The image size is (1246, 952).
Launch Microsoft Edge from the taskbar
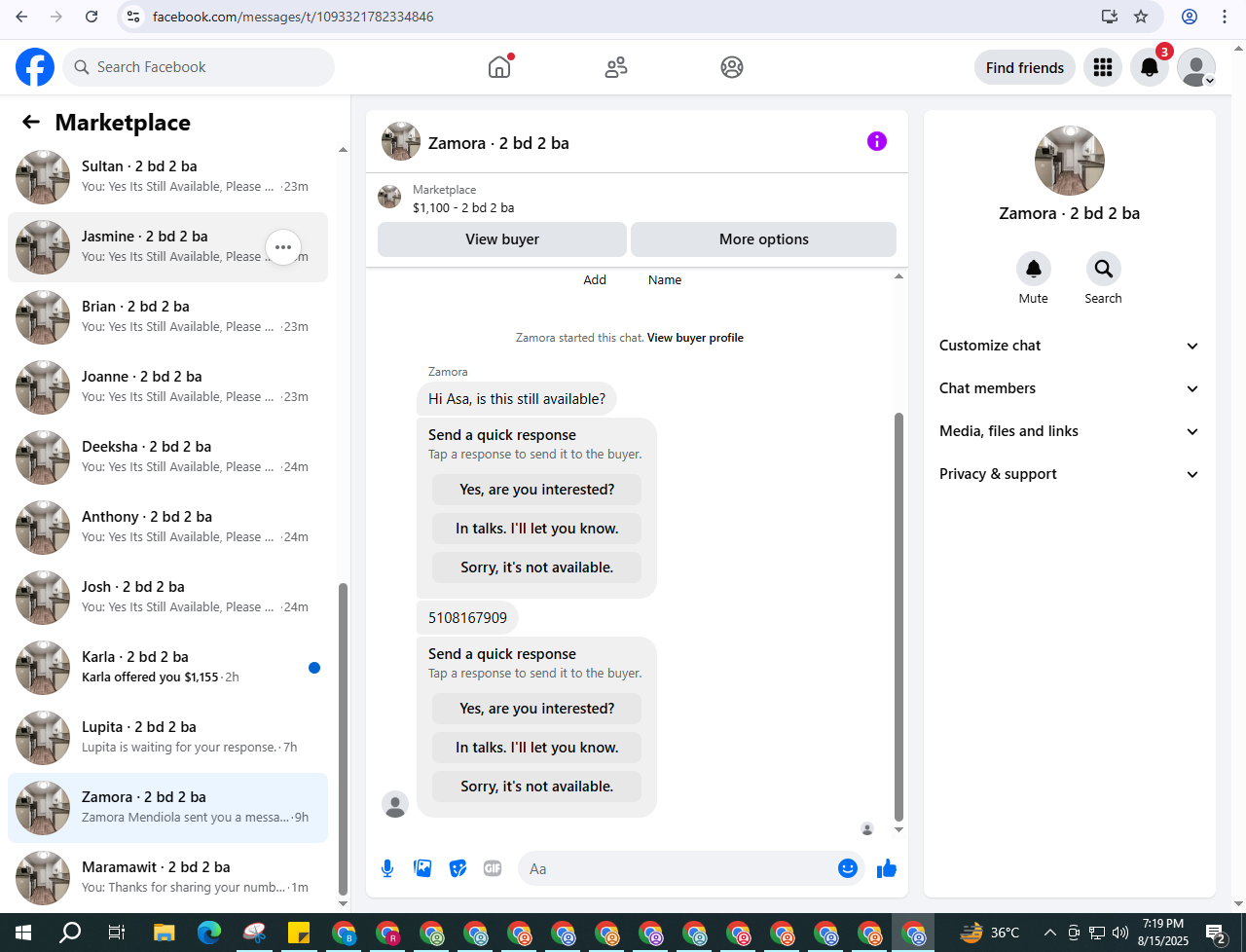(x=209, y=933)
